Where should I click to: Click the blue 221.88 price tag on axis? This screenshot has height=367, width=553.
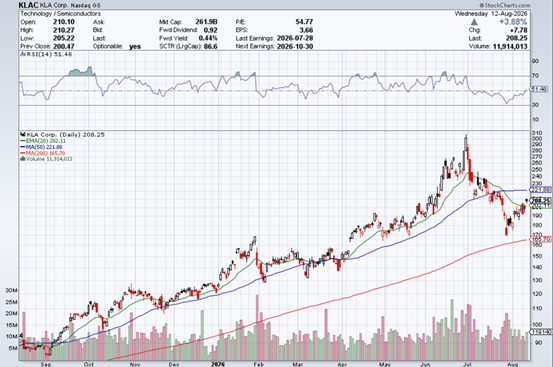pyautogui.click(x=541, y=190)
